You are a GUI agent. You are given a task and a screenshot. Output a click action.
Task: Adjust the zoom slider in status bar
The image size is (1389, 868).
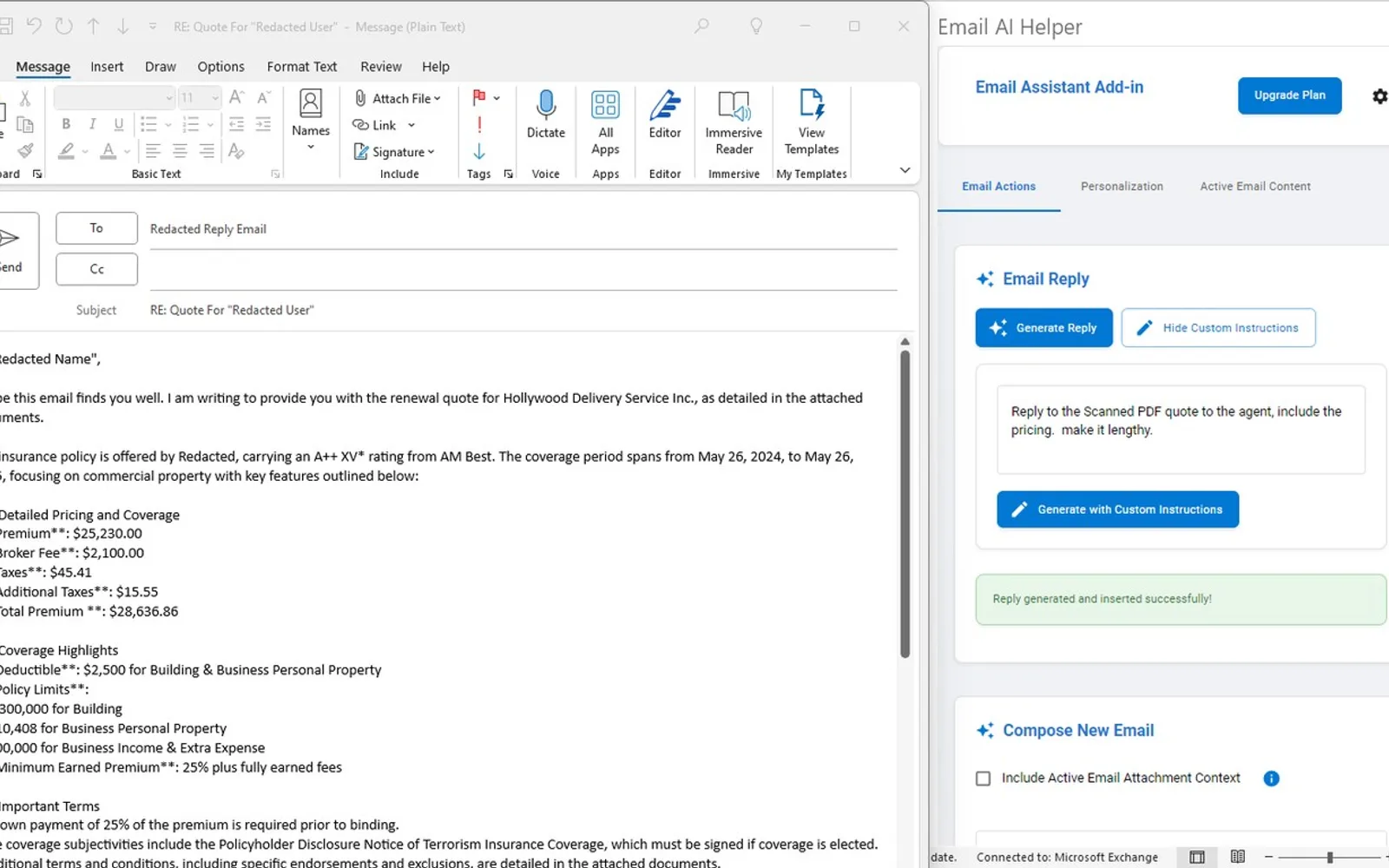[x=1329, y=858]
